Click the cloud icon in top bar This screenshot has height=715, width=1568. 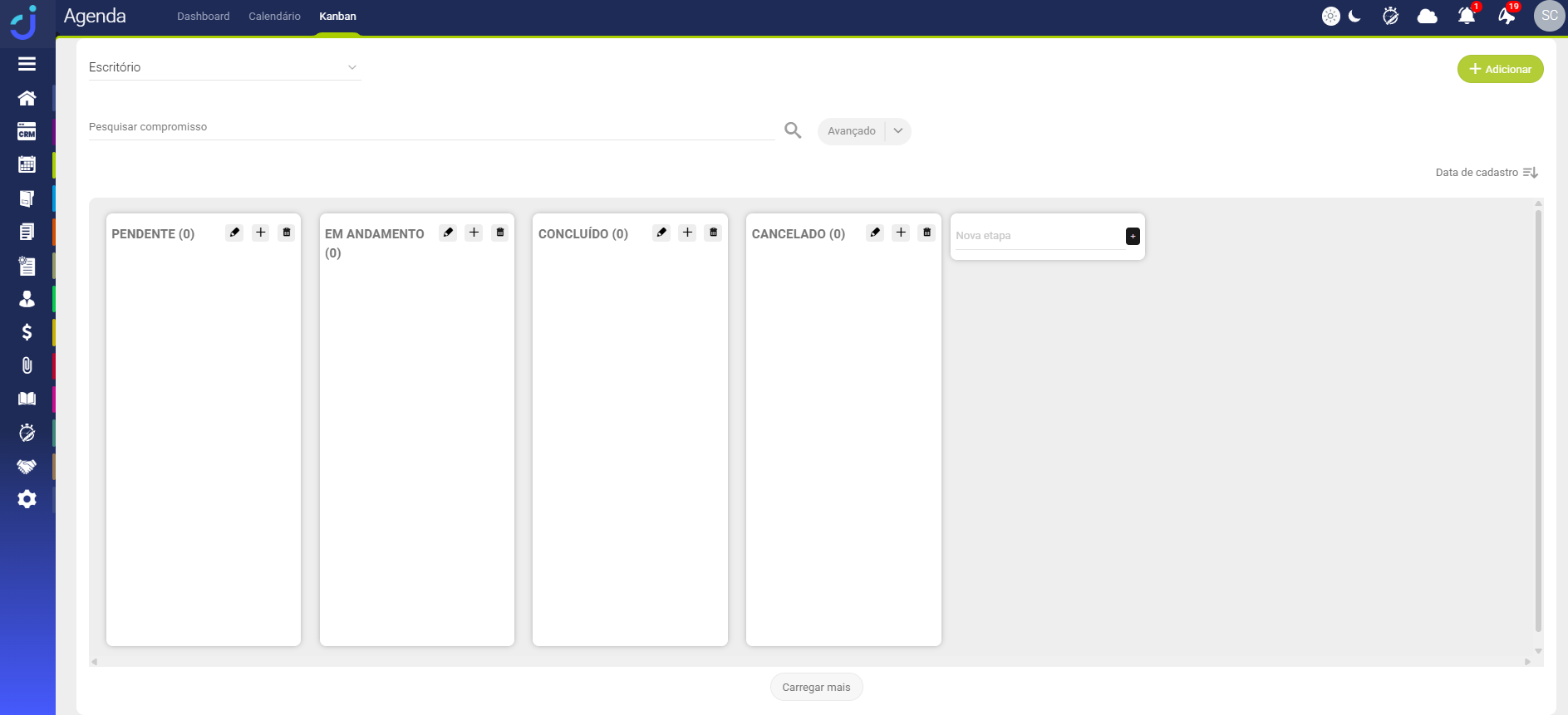tap(1428, 16)
